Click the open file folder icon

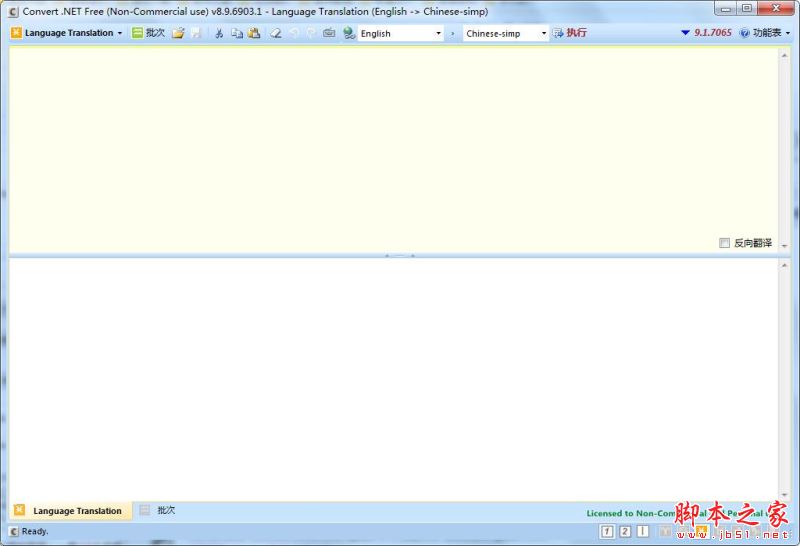click(x=178, y=33)
